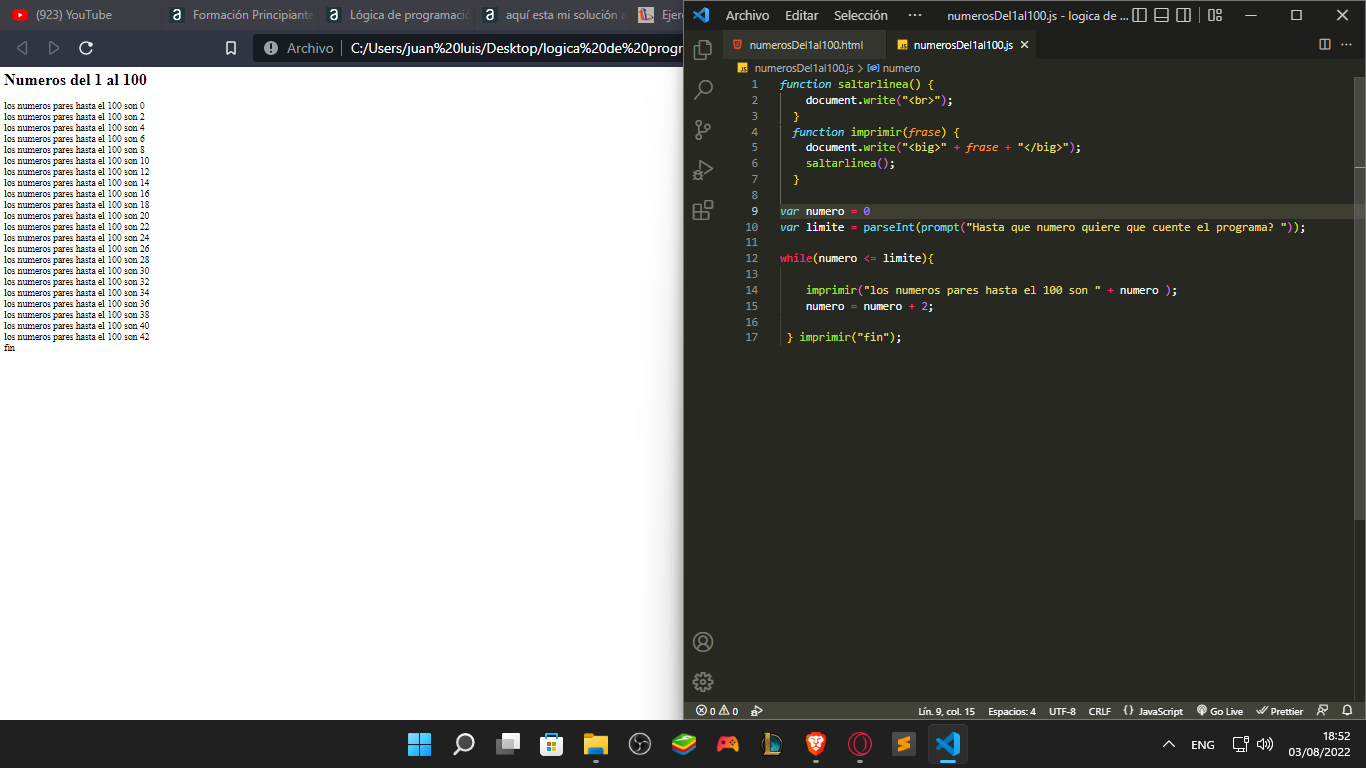Switch to 'aquí esta mi solución' tab
1366x768 pixels.
click(x=553, y=15)
